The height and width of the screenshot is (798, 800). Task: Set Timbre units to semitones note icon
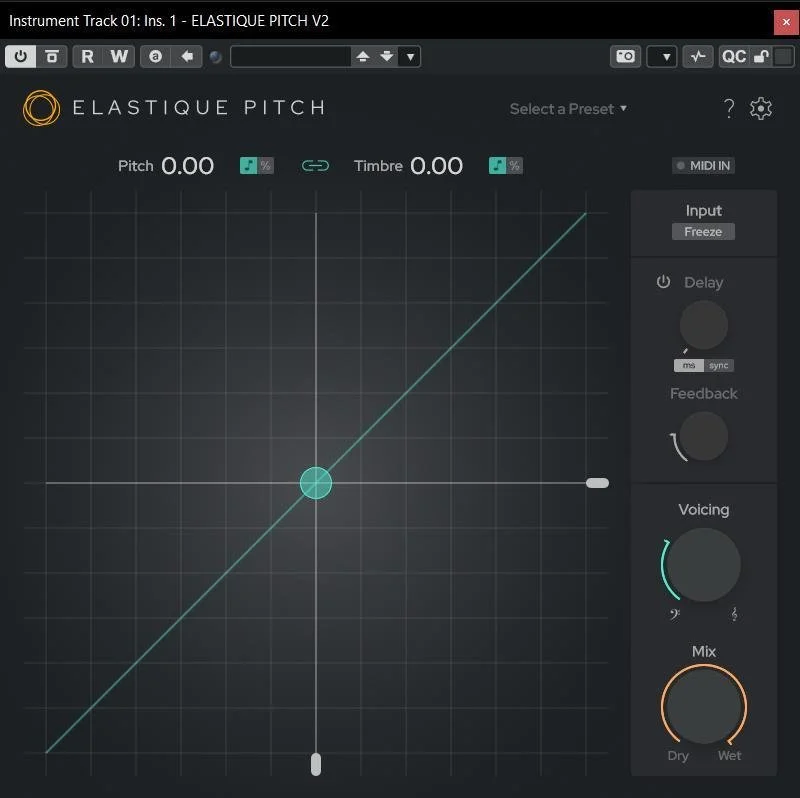497,165
